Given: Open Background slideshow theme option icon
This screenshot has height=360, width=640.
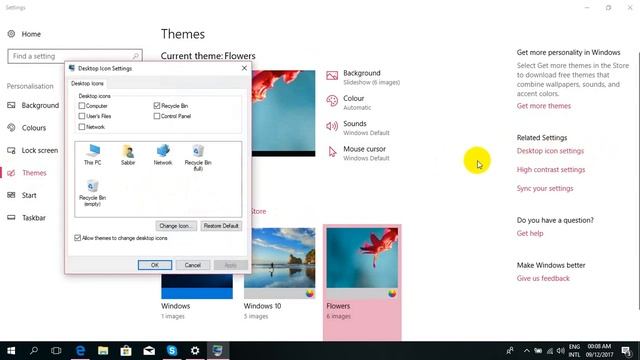Looking at the screenshot, I should pos(332,76).
